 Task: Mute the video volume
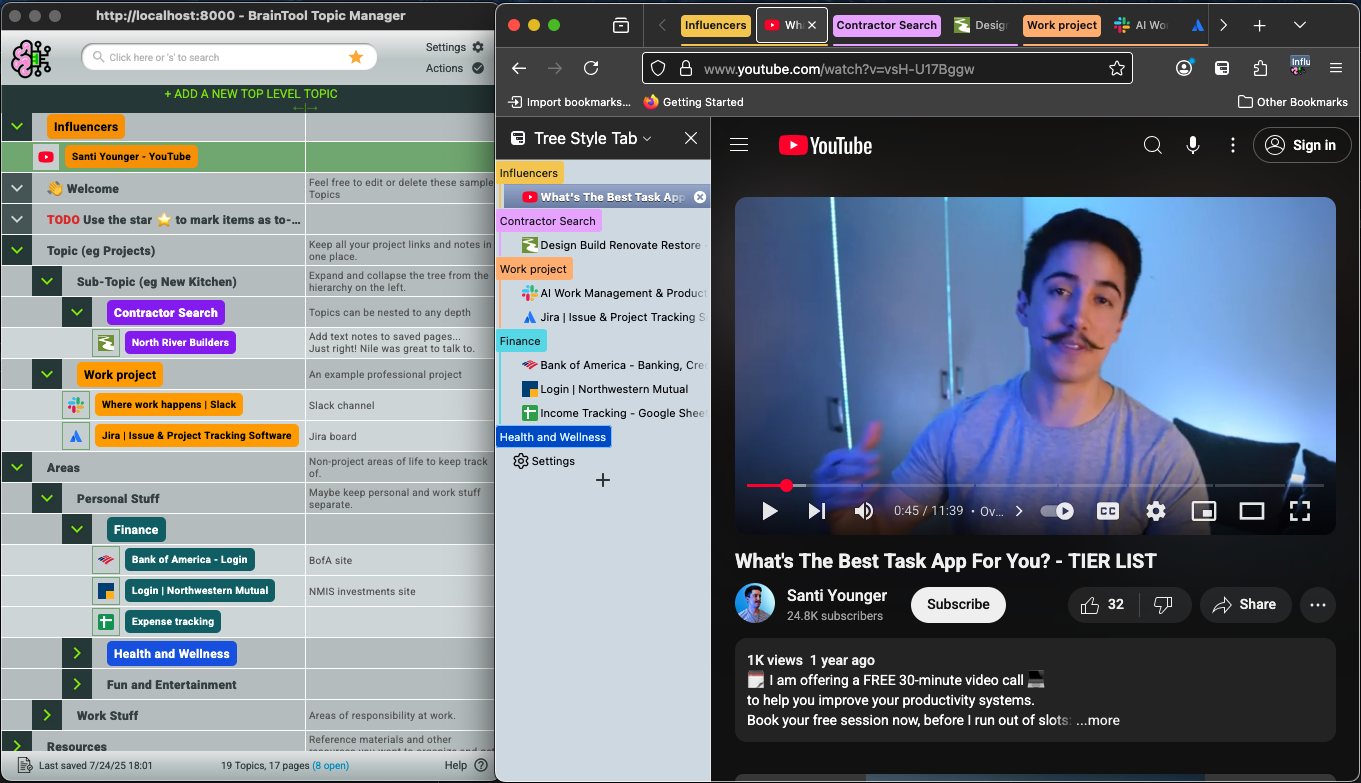click(864, 511)
